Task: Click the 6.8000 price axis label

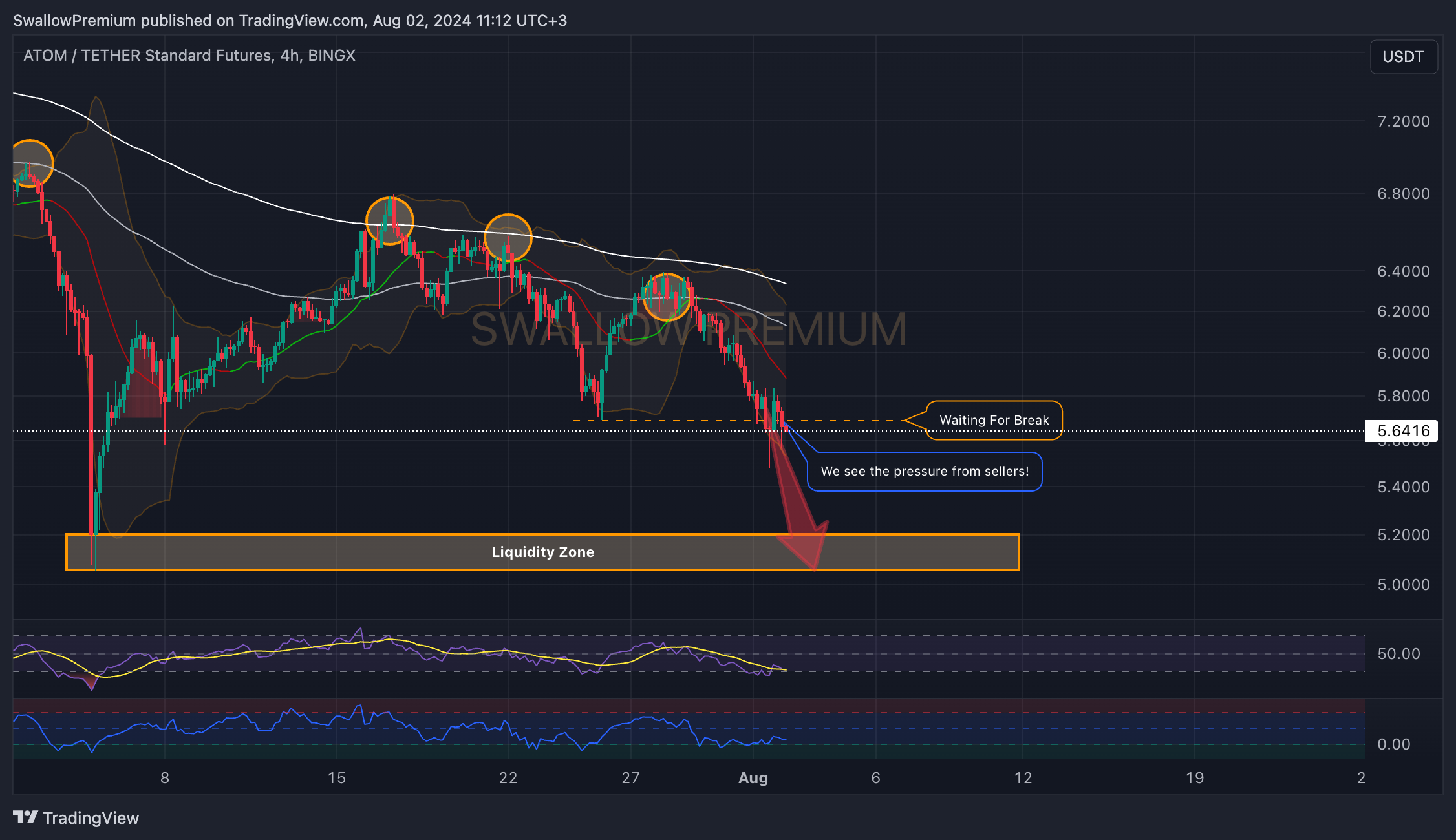Action: [x=1404, y=194]
